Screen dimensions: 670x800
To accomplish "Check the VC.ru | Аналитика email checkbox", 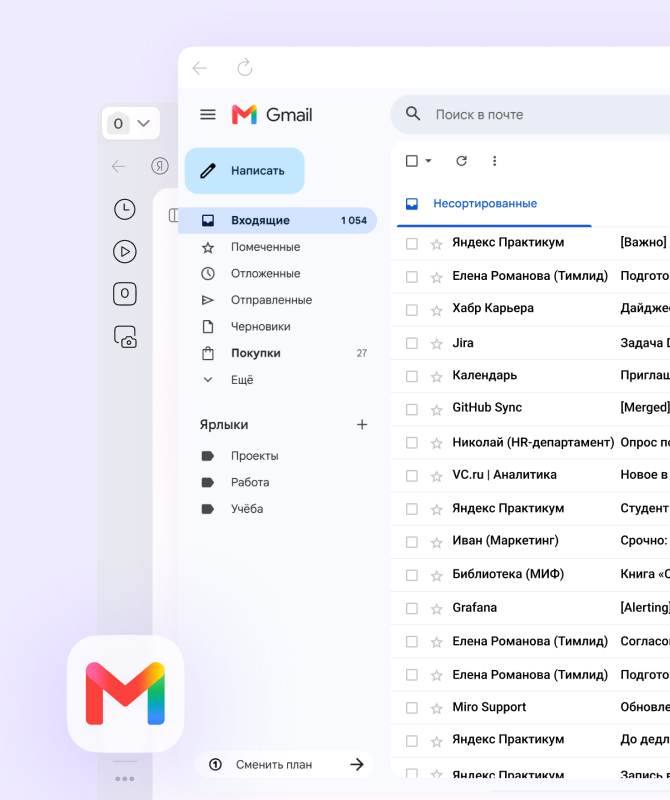I will (412, 476).
